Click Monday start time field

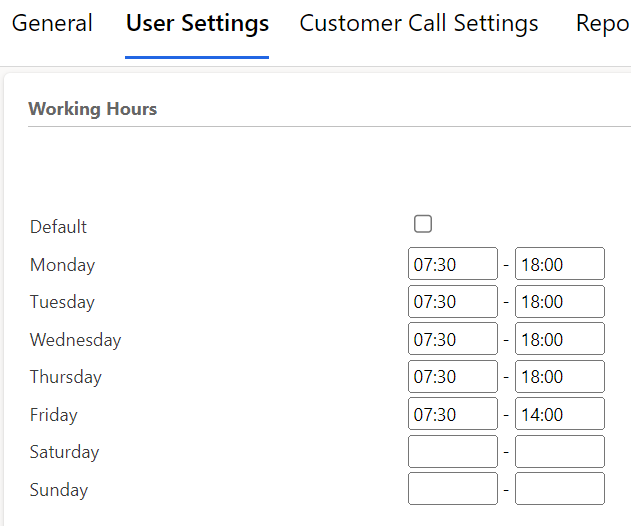453,264
